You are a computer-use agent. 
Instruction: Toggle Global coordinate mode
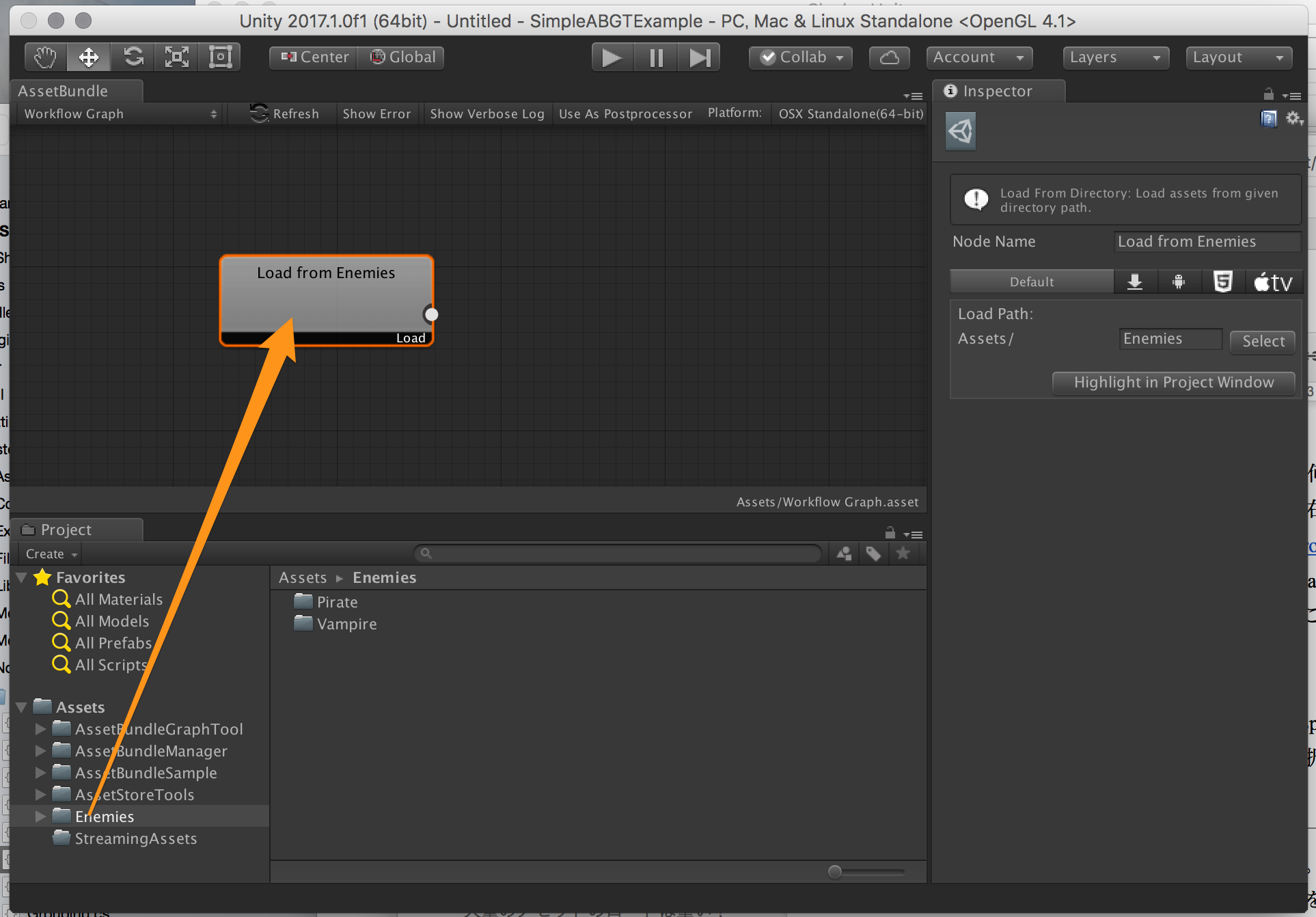(x=401, y=57)
